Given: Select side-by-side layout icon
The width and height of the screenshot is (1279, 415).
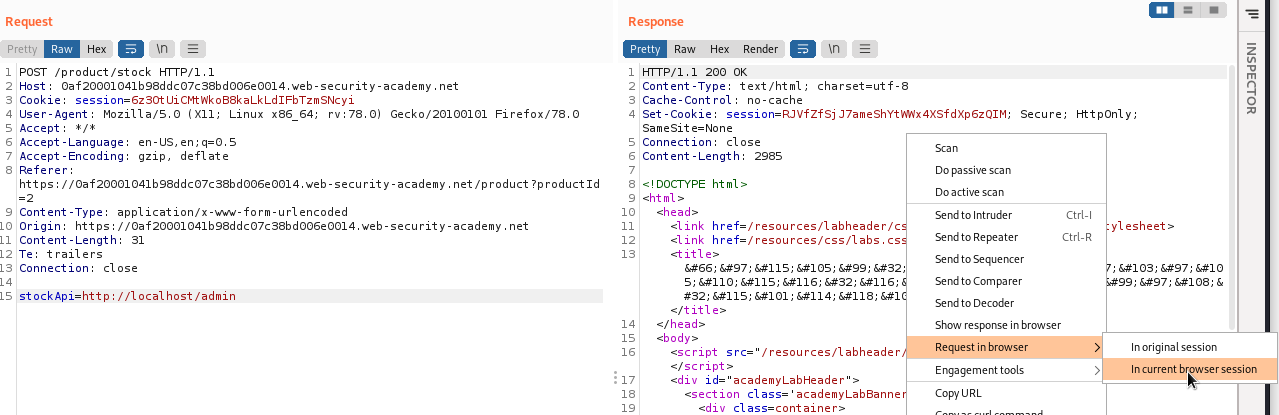Looking at the screenshot, I should tap(1163, 10).
